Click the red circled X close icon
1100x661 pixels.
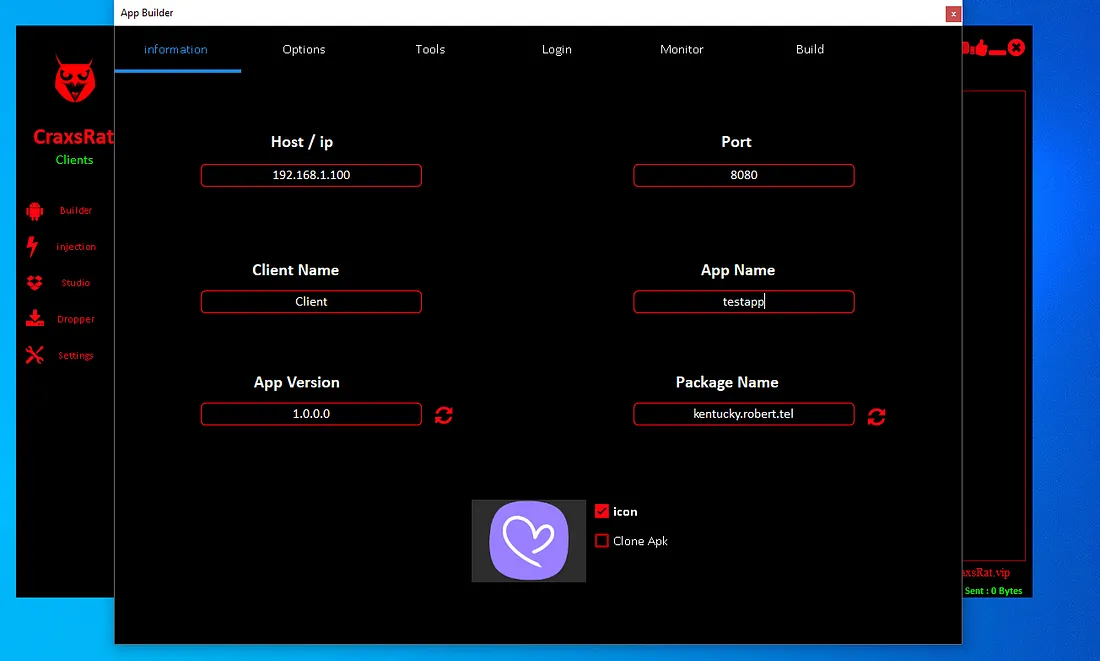pyautogui.click(x=1016, y=47)
